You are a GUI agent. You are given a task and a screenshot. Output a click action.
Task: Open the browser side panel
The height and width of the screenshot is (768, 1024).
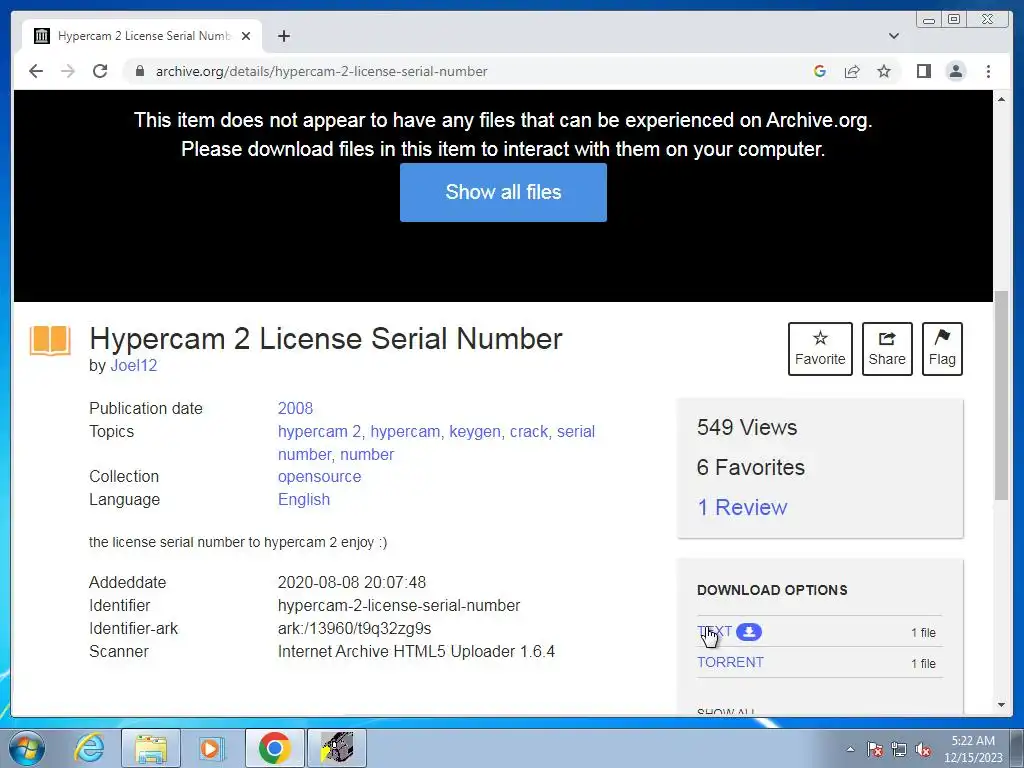pos(923,71)
